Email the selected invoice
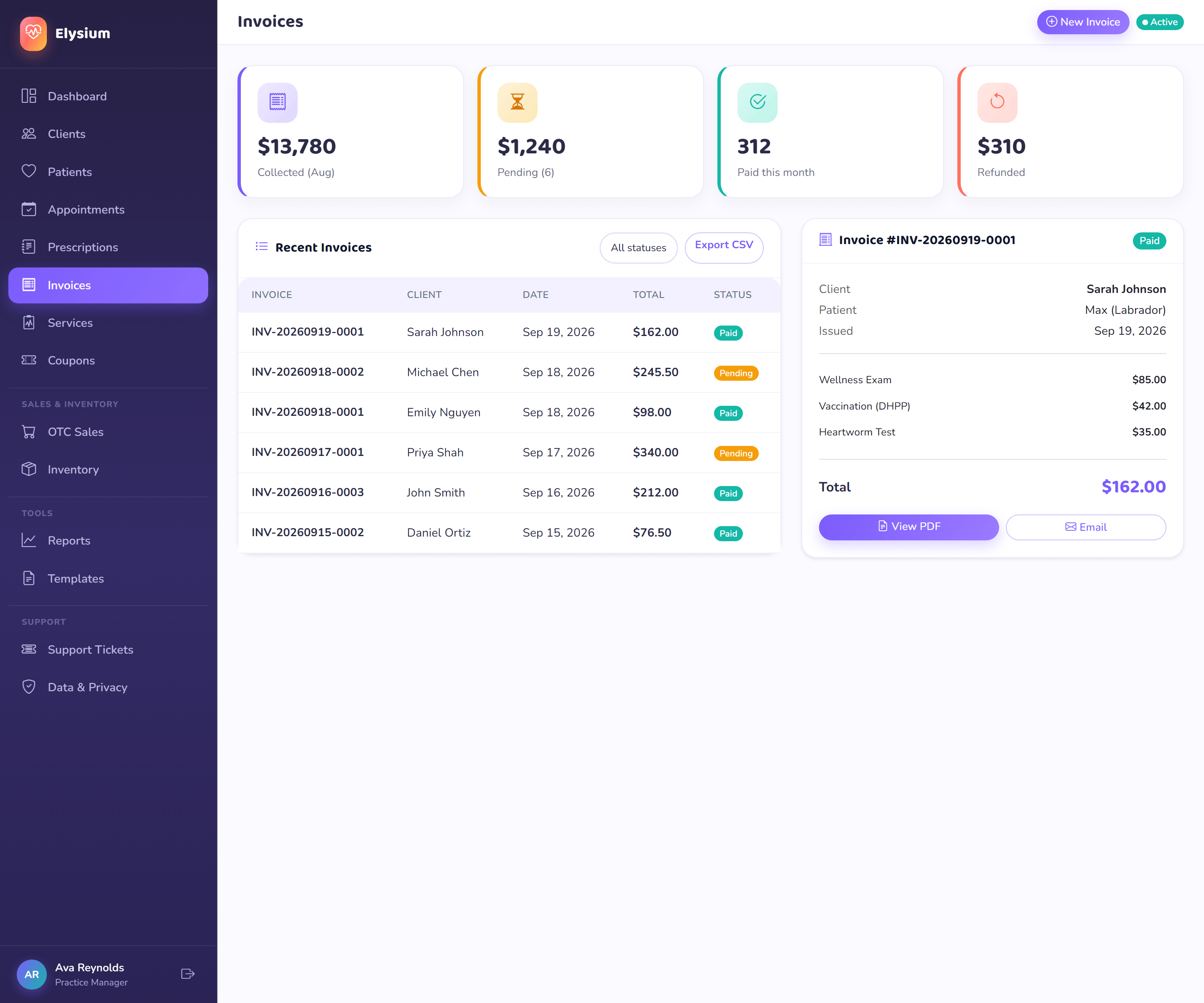This screenshot has width=1204, height=1003. pyautogui.click(x=1085, y=527)
